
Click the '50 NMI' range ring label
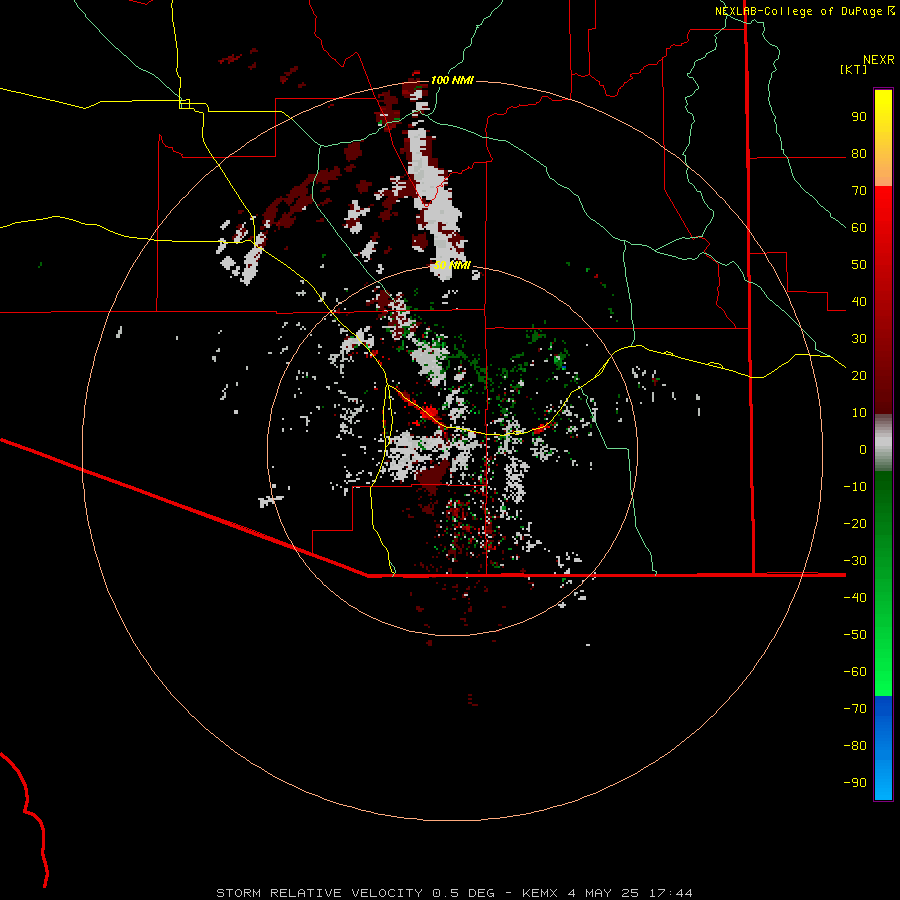(452, 265)
